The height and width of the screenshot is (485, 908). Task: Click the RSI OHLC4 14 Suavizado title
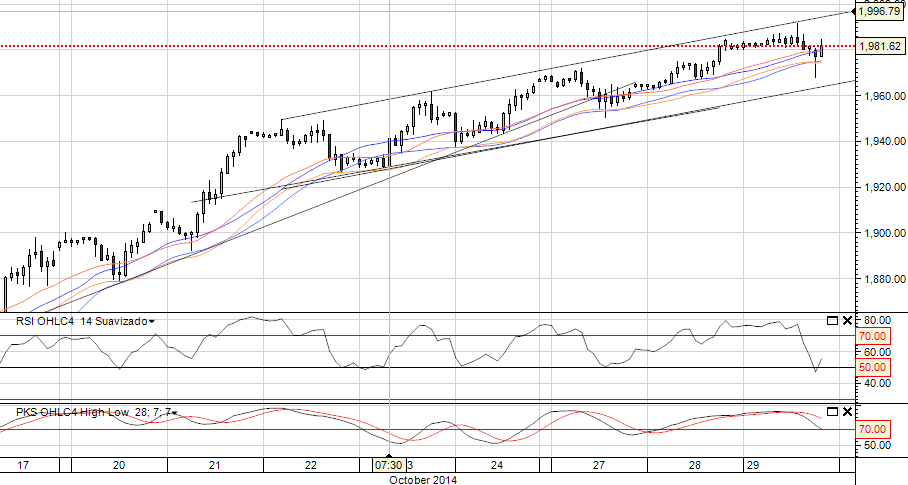[82, 321]
